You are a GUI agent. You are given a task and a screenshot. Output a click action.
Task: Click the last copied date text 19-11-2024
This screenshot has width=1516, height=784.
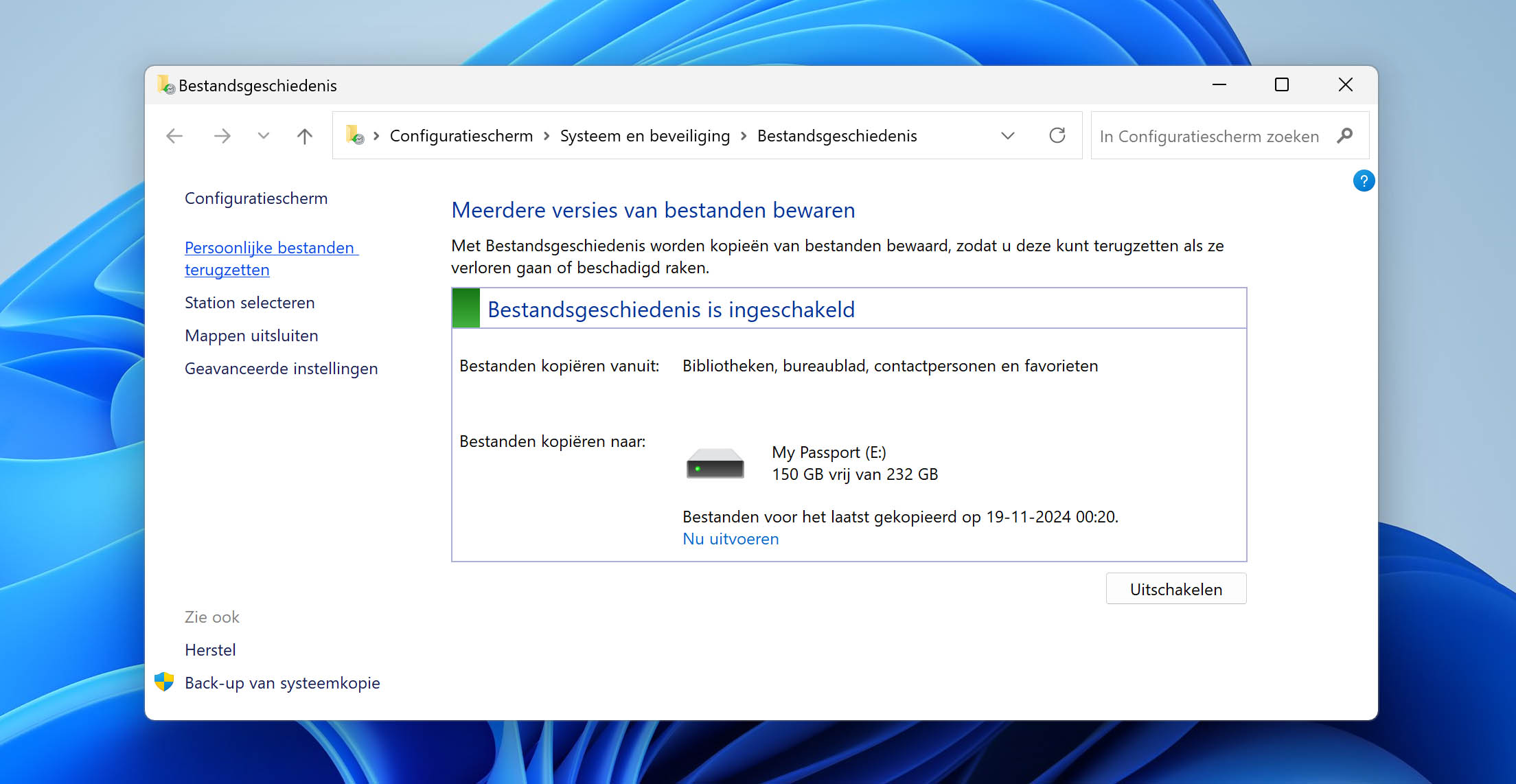(x=1029, y=517)
